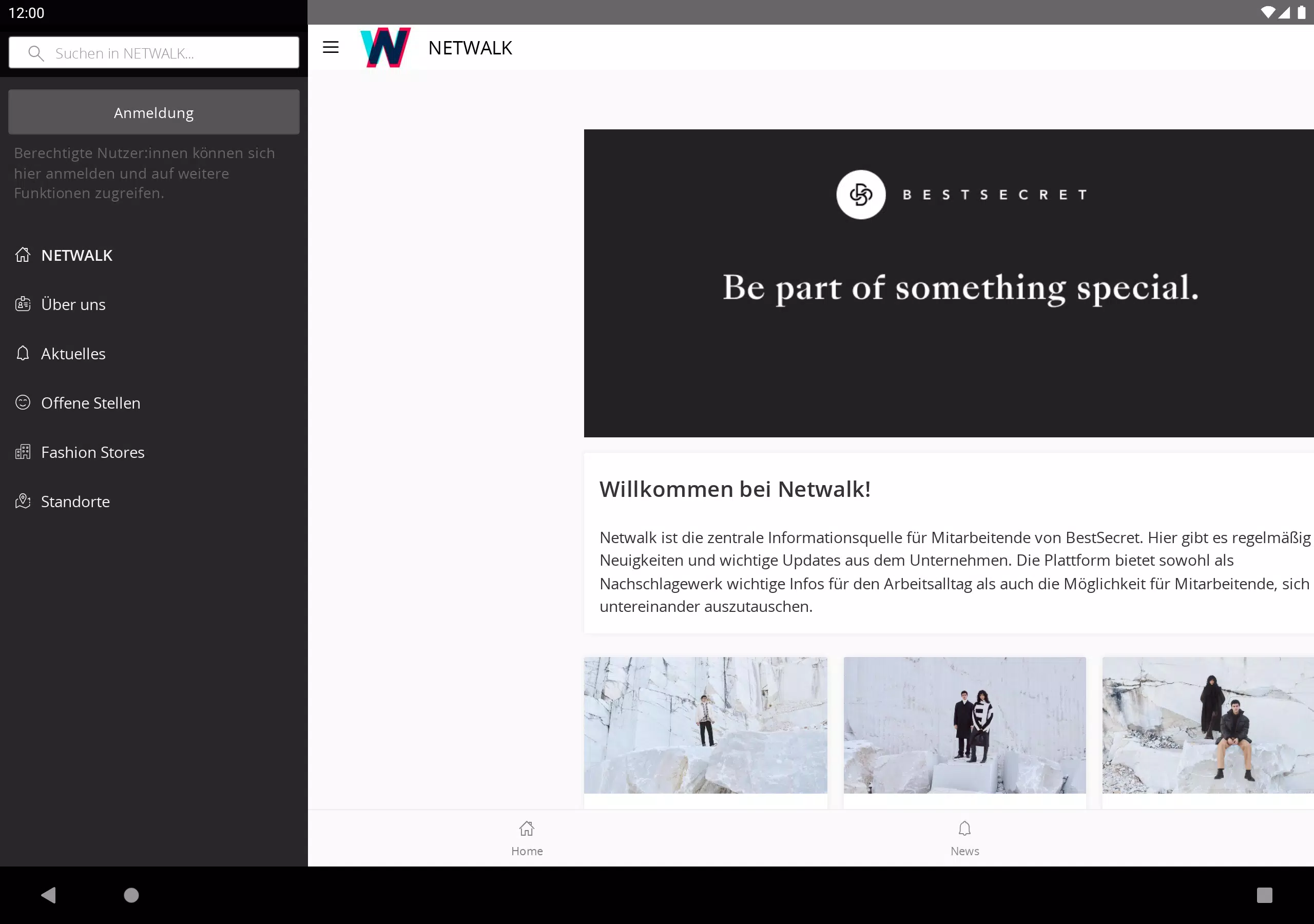
Task: Click the map pin icon for Standorte
Action: pyautogui.click(x=23, y=501)
